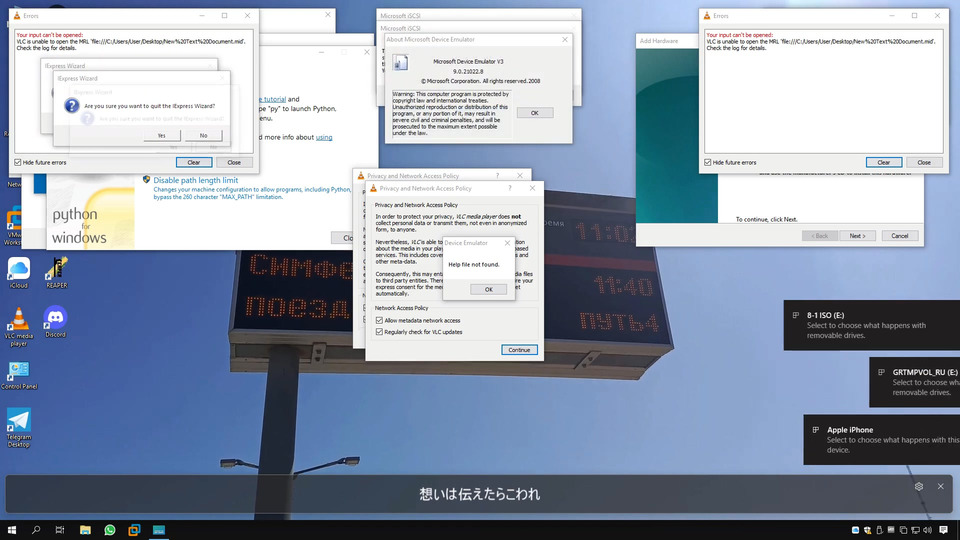The width and height of the screenshot is (960, 540).
Task: Click Close in the left Errors window
Action: 234,162
